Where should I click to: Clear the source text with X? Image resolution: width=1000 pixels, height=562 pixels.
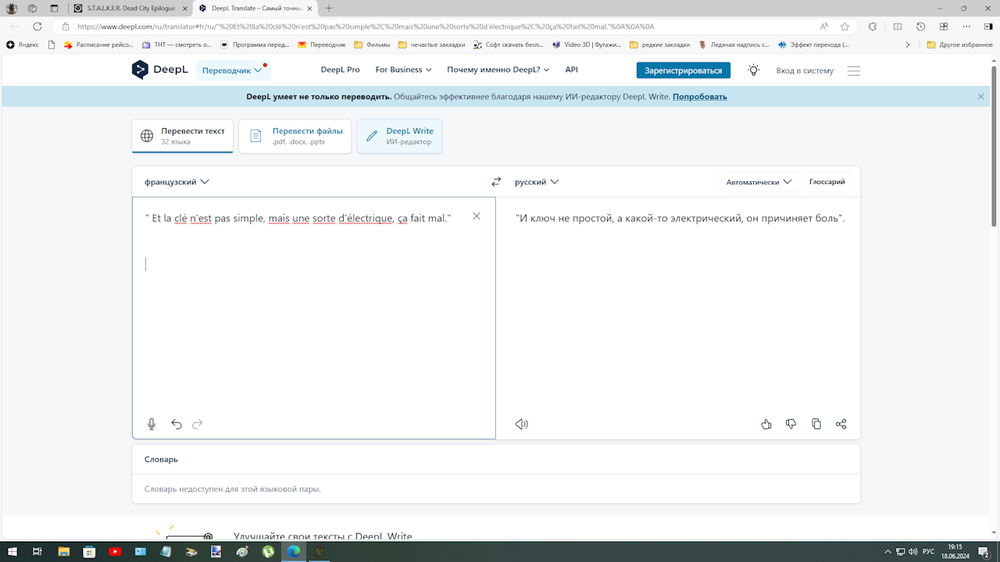[x=476, y=216]
